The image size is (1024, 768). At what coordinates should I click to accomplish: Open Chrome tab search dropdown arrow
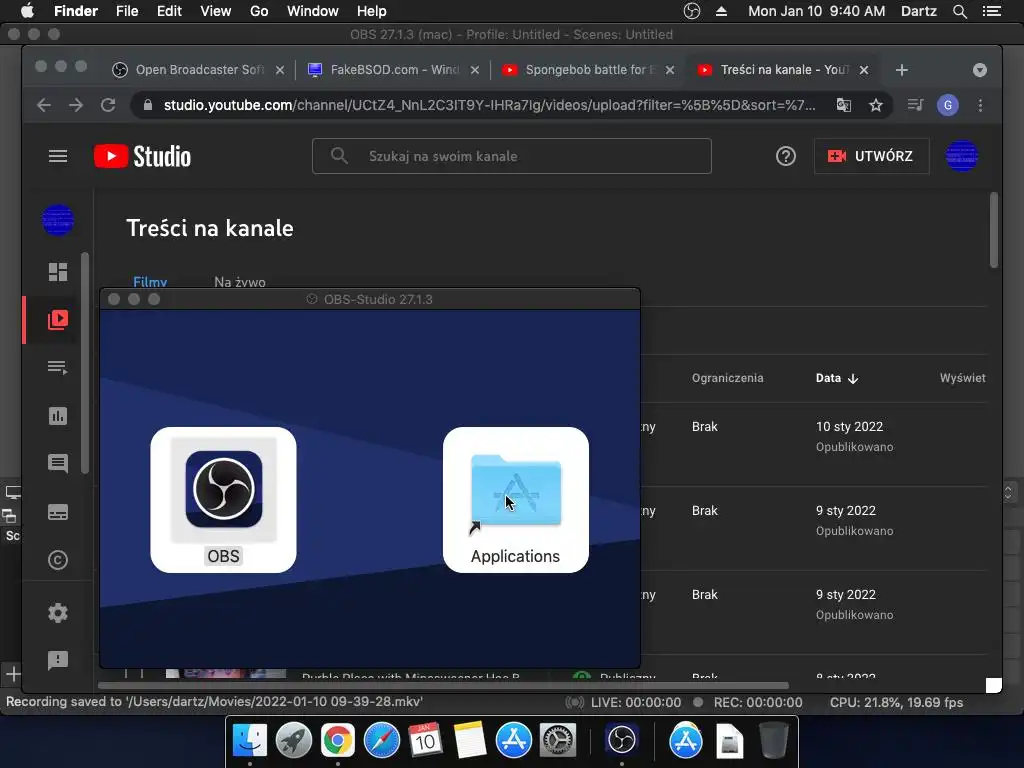click(980, 70)
